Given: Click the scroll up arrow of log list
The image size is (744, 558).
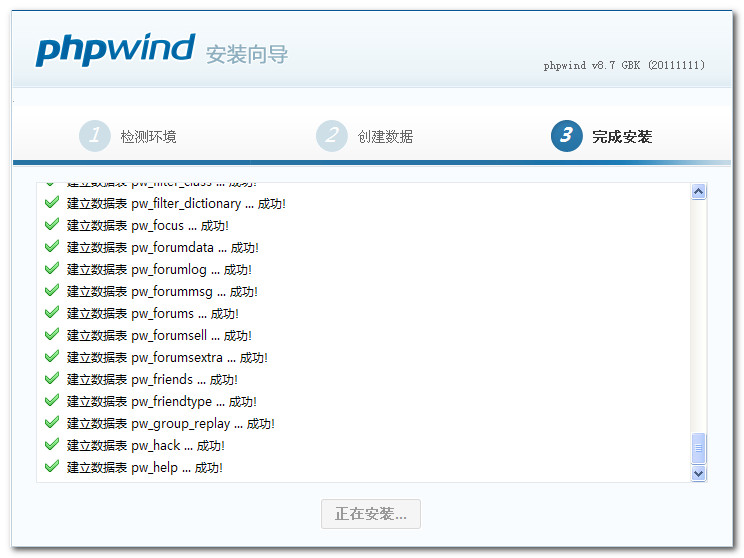Looking at the screenshot, I should click(698, 192).
